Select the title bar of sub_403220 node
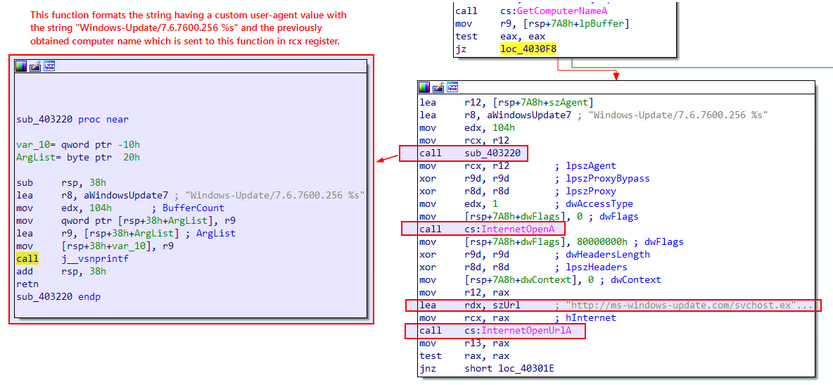833x385 pixels. [x=190, y=66]
